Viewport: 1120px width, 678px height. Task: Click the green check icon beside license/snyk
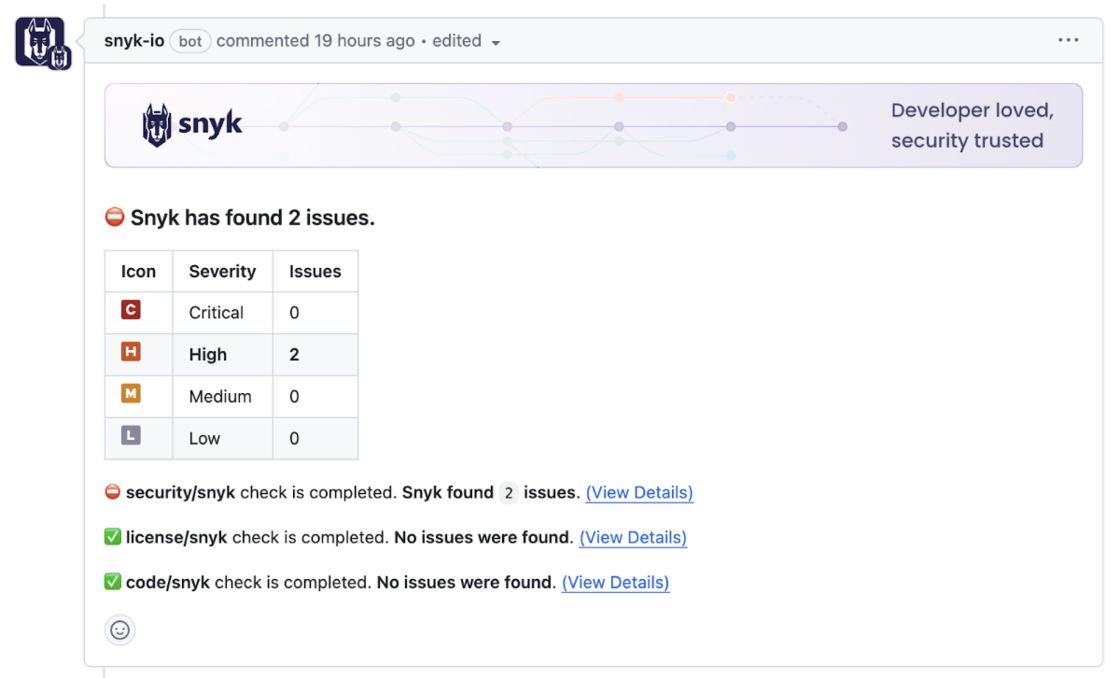112,537
